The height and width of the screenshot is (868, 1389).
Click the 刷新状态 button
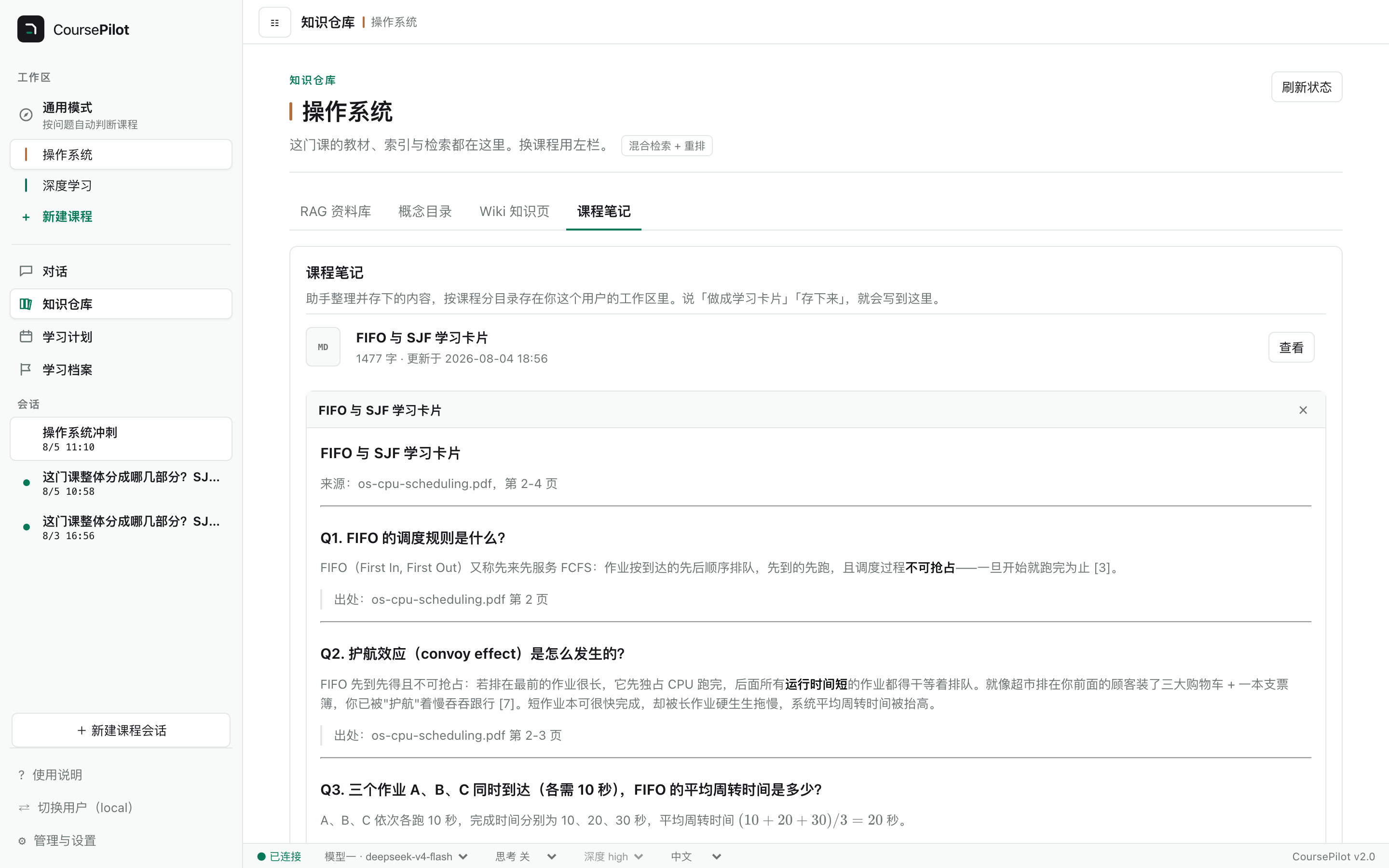click(1307, 87)
